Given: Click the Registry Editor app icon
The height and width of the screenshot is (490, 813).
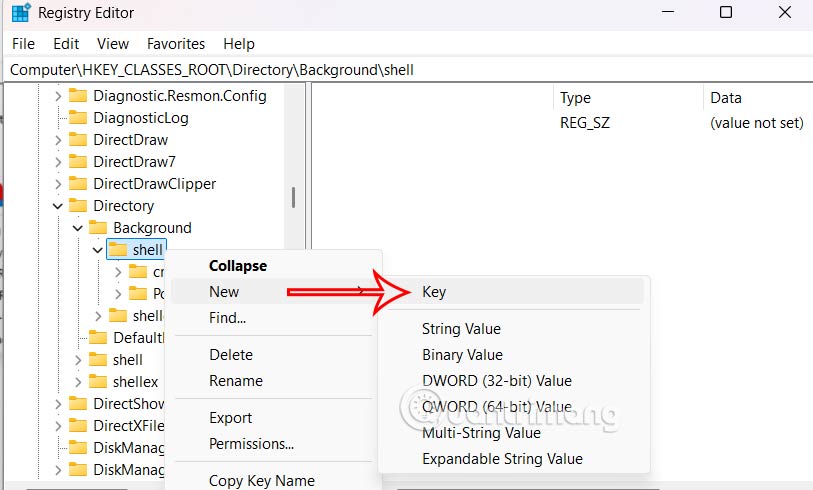Looking at the screenshot, I should 20,13.
